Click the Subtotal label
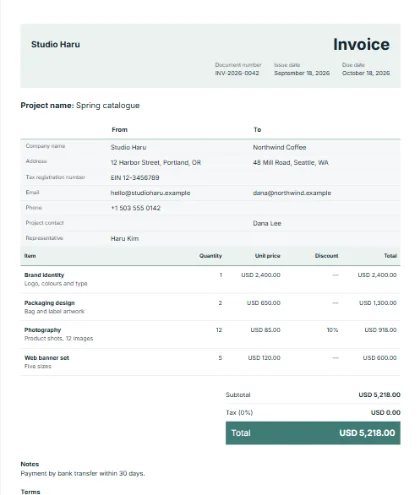 point(238,395)
